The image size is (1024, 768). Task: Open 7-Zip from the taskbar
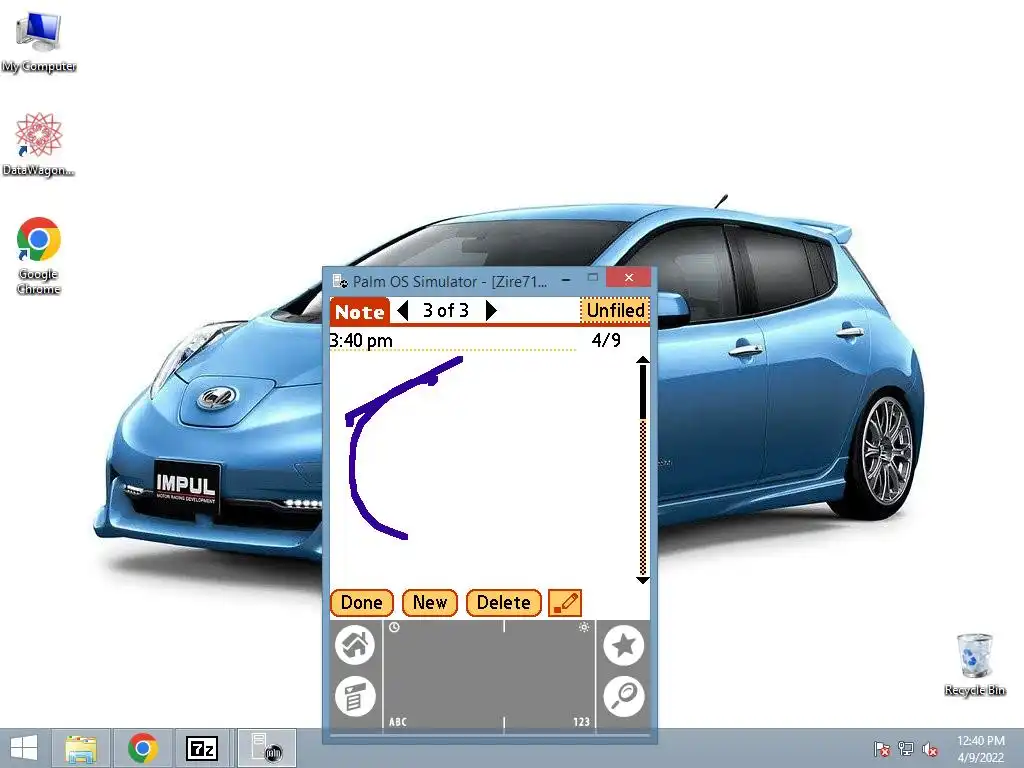pos(202,748)
